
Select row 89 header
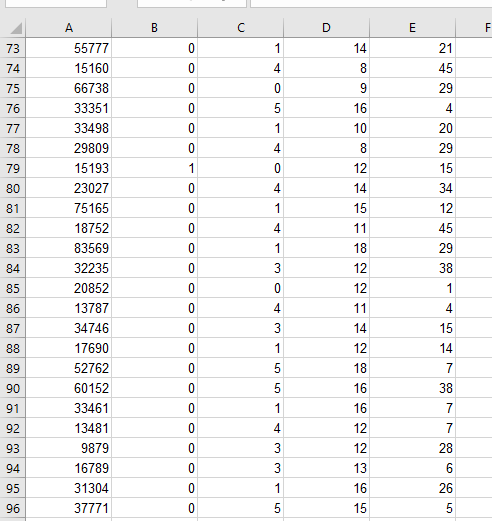click(x=13, y=368)
